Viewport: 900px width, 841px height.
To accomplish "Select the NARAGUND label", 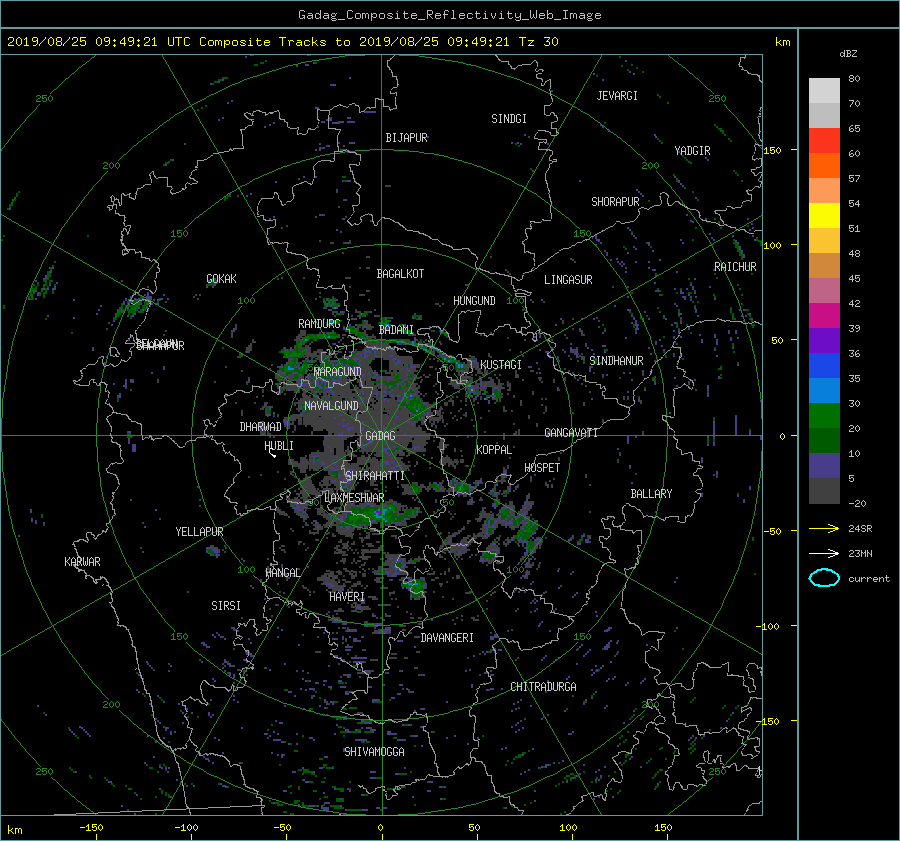I will [338, 371].
